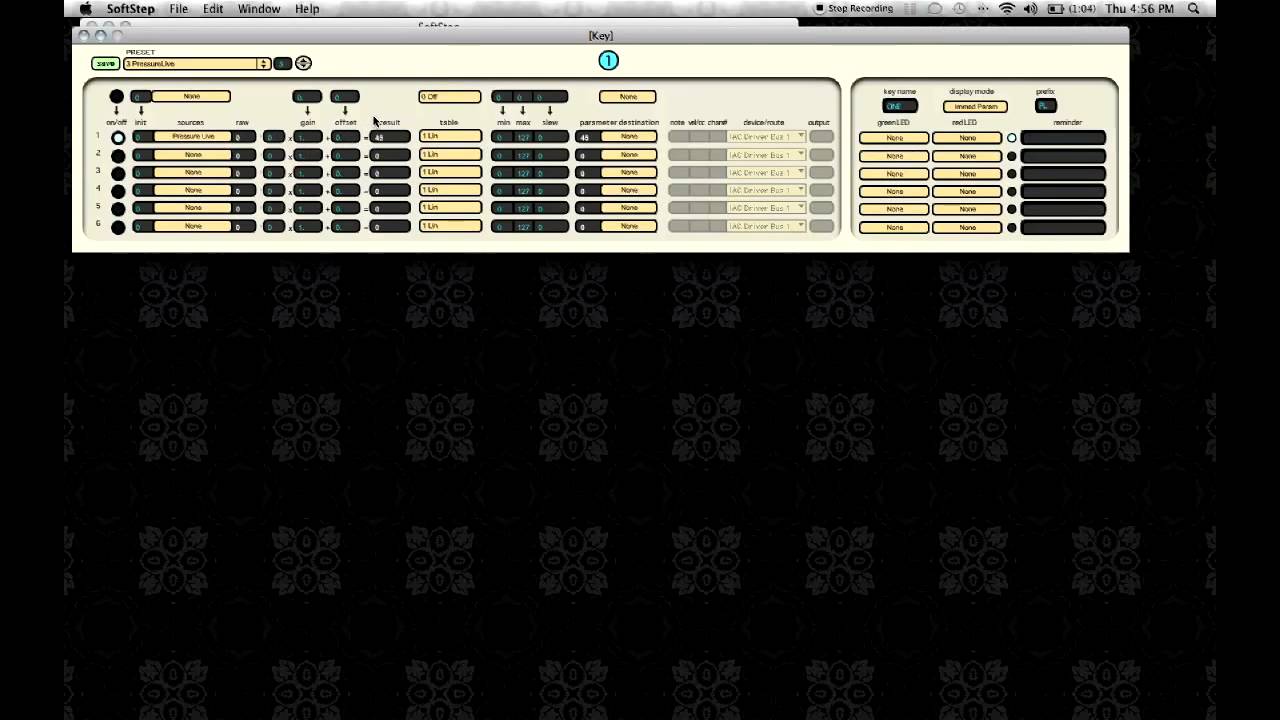Click the green save button
Viewport: 1280px width, 720px height.
coord(105,64)
